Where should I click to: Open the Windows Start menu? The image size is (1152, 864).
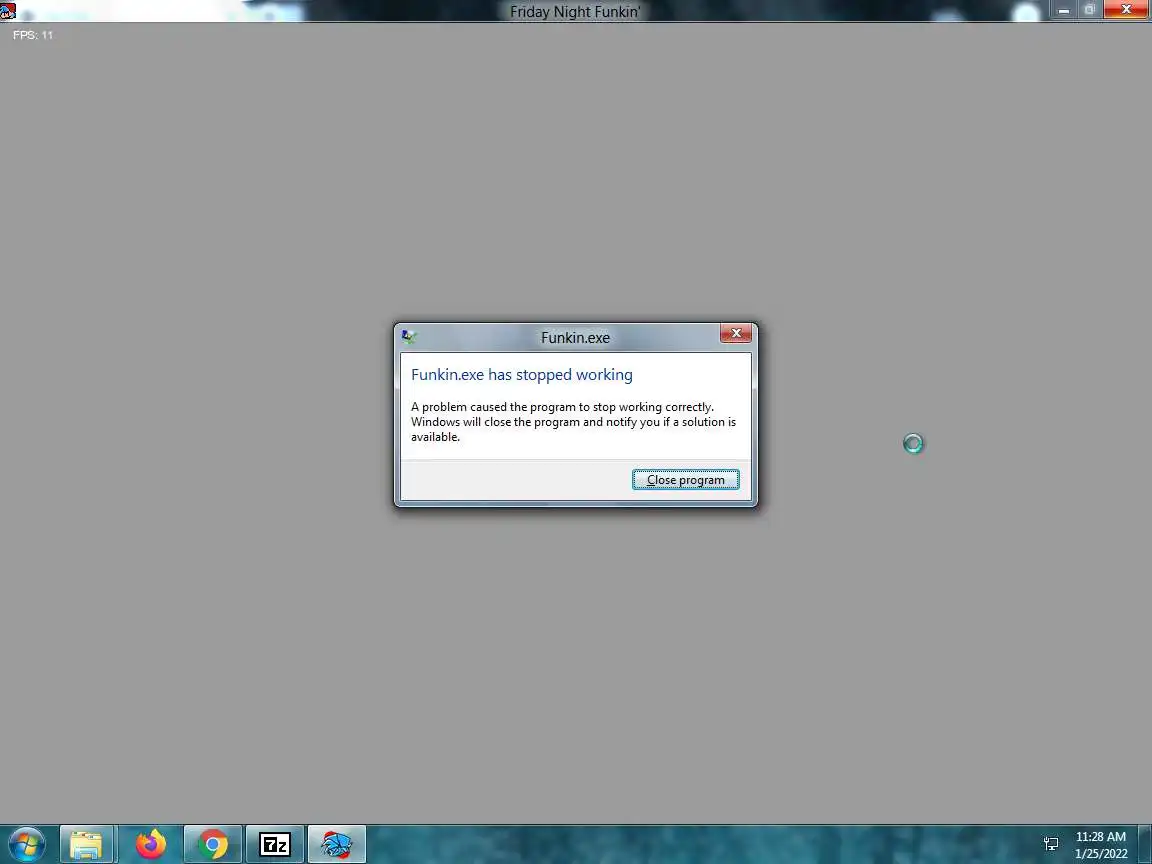pos(26,844)
